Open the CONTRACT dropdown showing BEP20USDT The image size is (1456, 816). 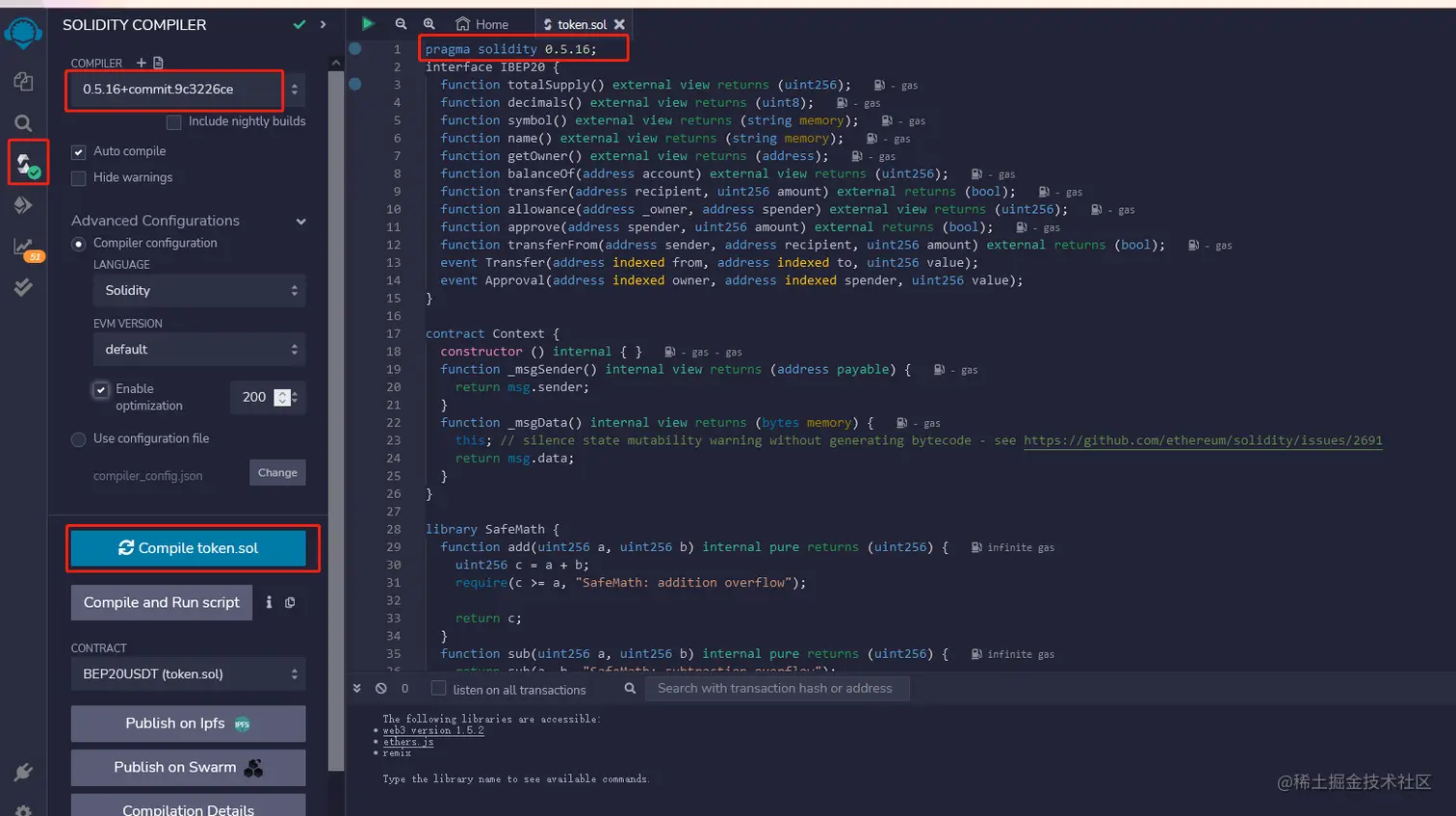tap(189, 674)
